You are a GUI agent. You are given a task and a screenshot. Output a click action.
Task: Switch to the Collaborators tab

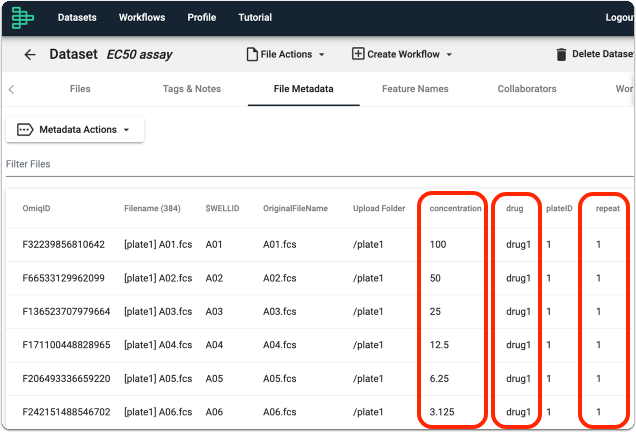(527, 89)
